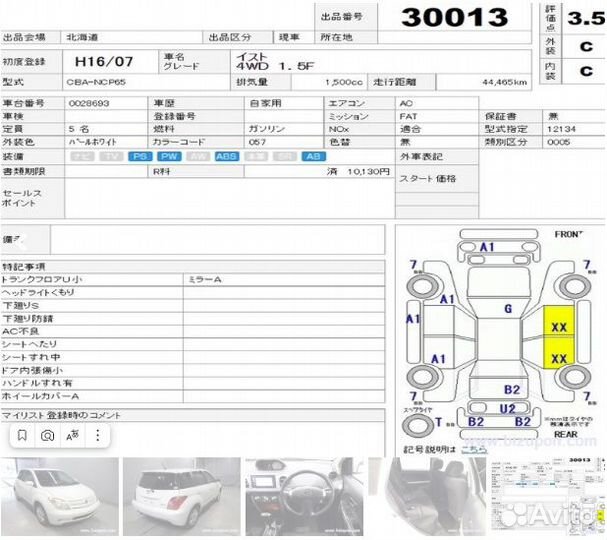Open the rear seat interior photo thumbnail

tap(427, 497)
